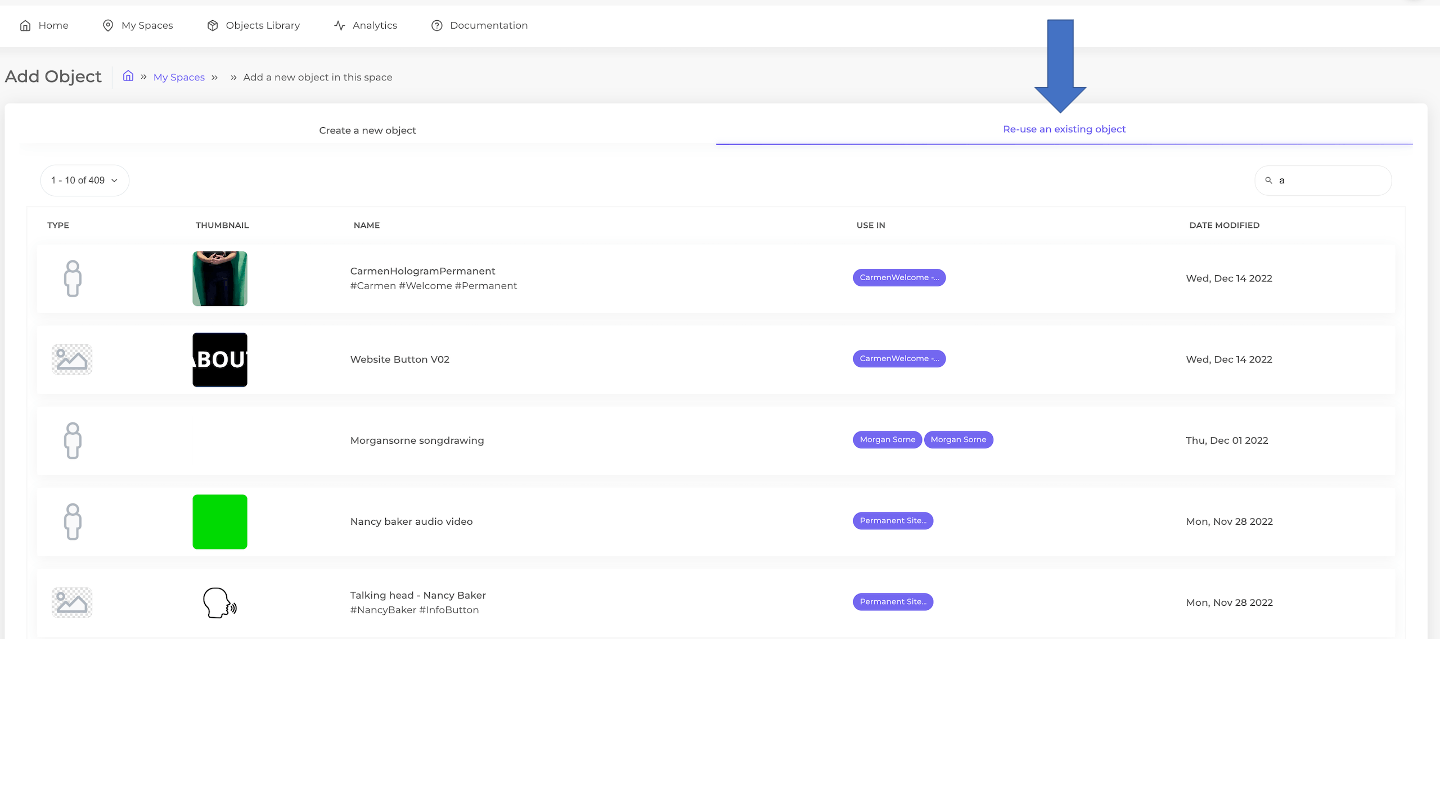1440x810 pixels.
Task: Select the Website Button V02 name
Action: 400,359
